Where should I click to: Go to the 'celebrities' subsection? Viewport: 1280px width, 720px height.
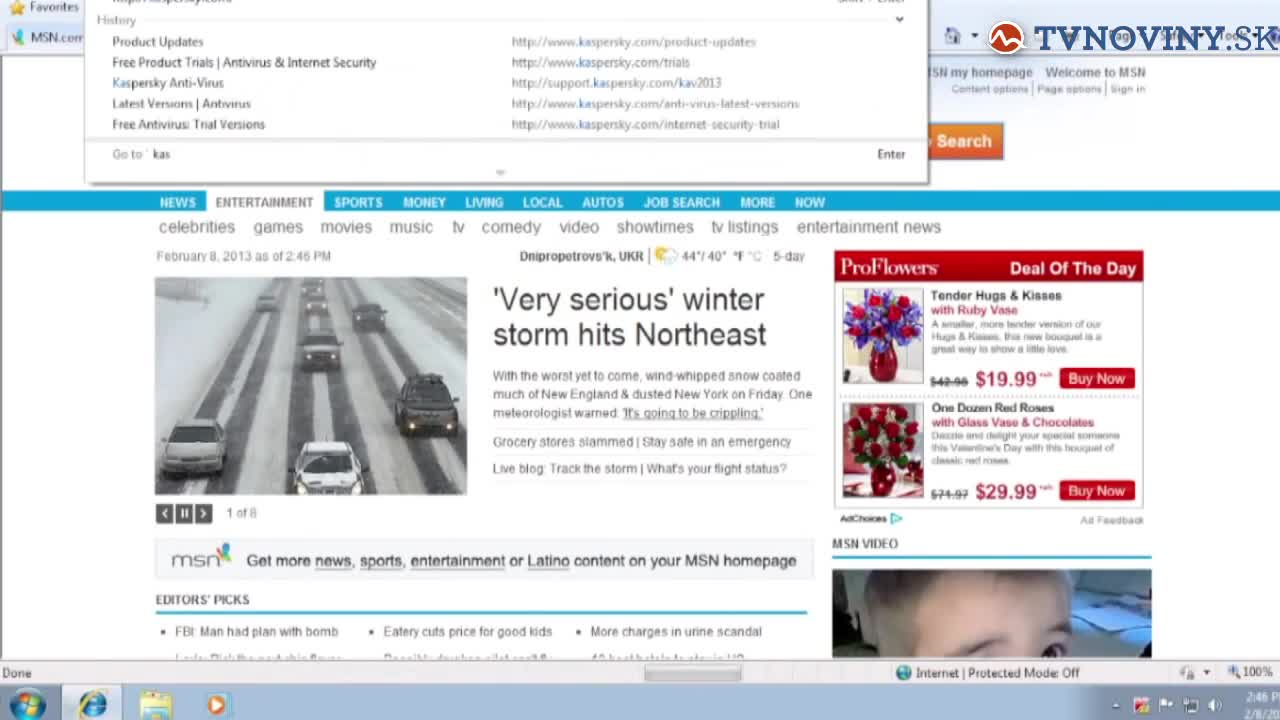[x=197, y=227]
